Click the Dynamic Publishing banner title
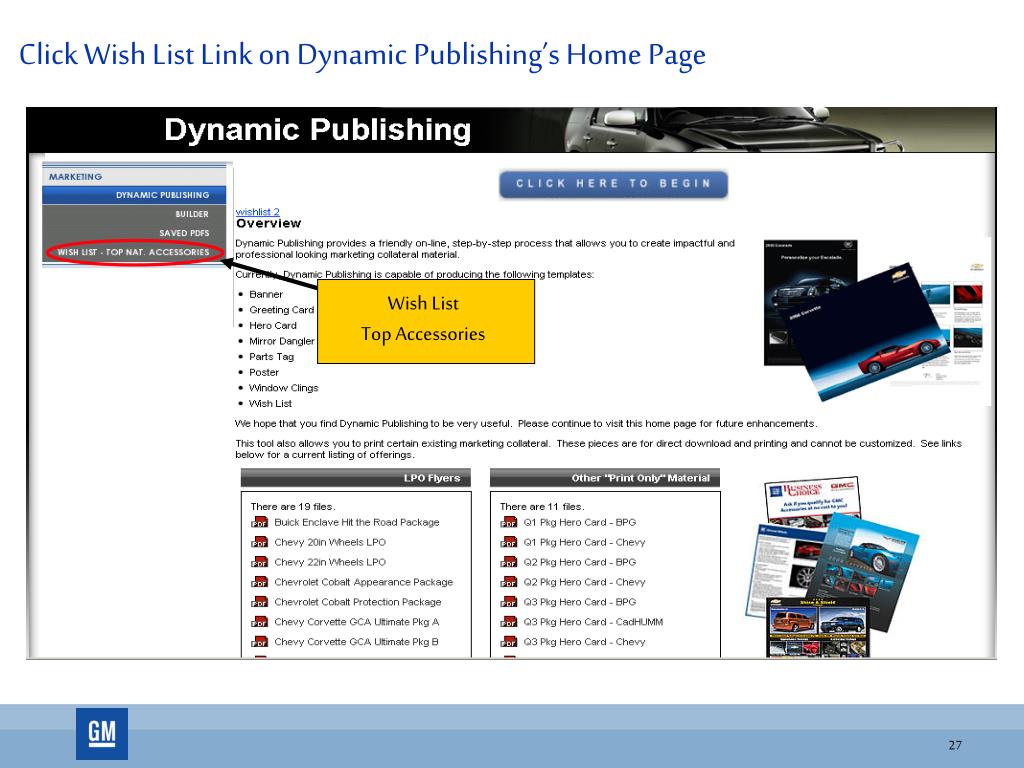 pos(317,130)
